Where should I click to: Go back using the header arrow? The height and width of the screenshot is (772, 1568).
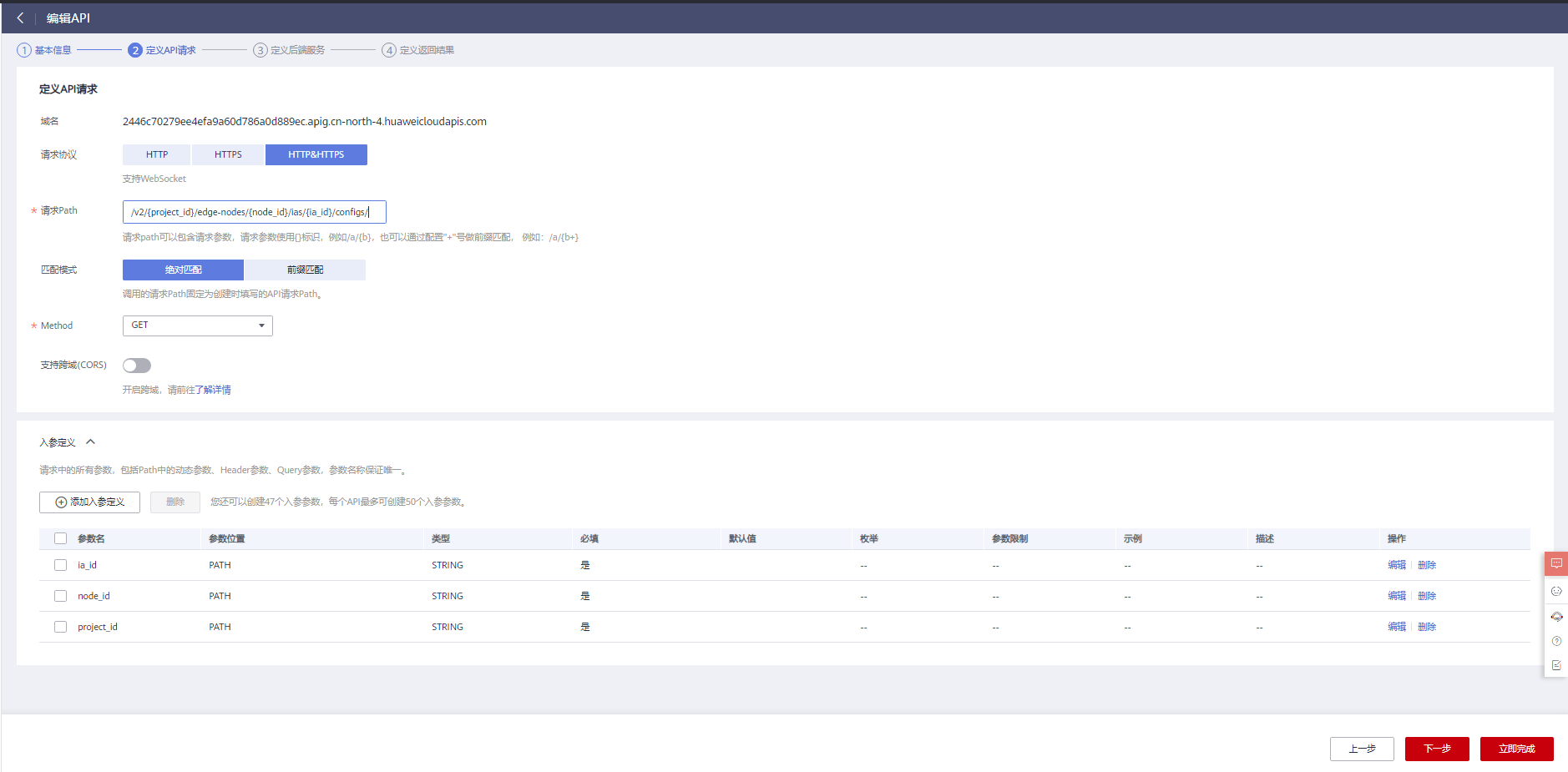coord(20,18)
